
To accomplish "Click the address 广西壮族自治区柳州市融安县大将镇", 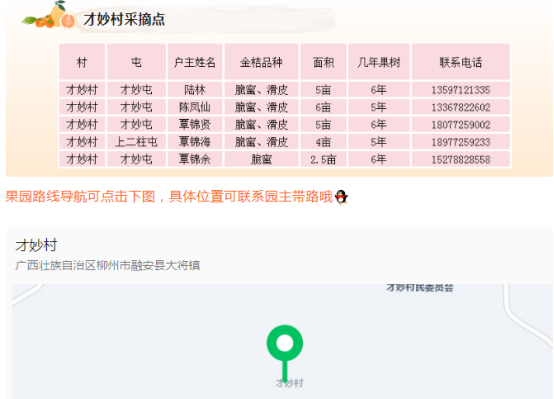I will (x=108, y=265).
